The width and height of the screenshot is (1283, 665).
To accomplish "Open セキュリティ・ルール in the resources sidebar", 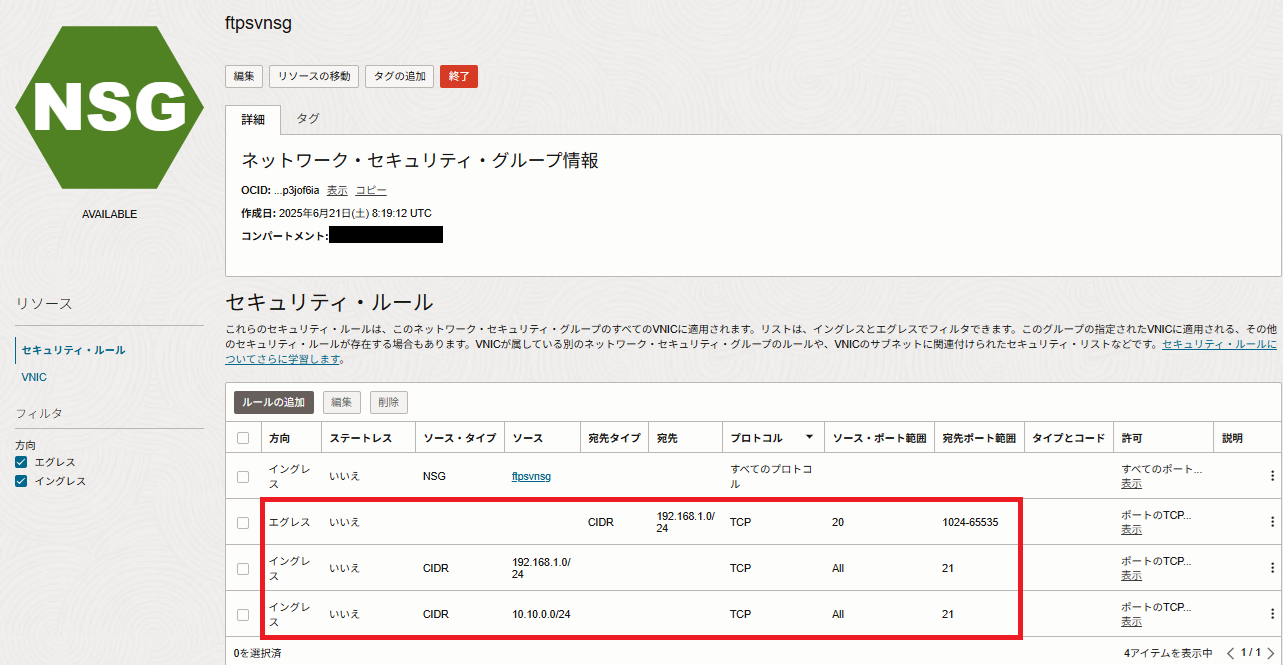I will coord(74,350).
